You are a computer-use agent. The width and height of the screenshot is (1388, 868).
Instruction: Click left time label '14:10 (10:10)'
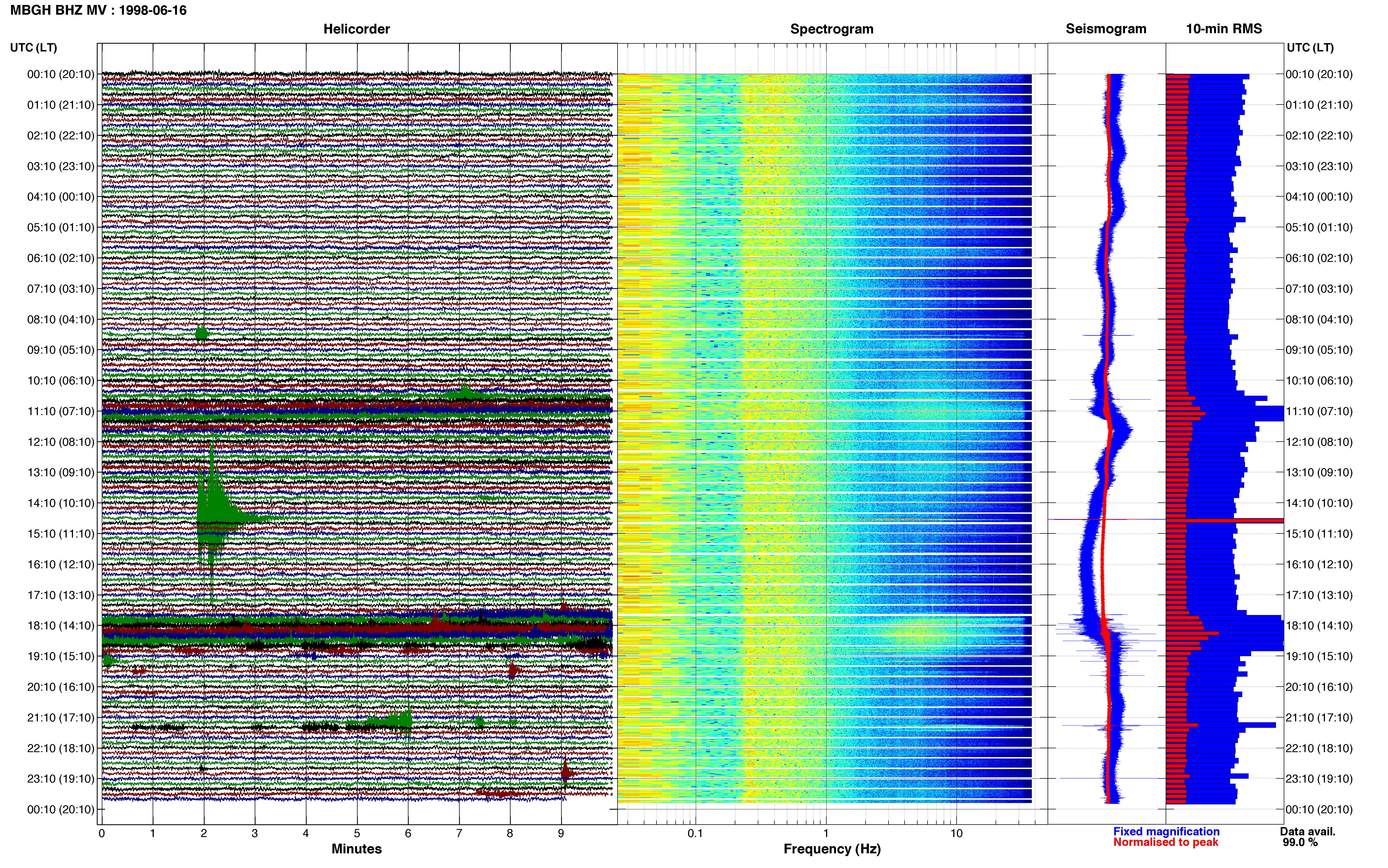(61, 503)
